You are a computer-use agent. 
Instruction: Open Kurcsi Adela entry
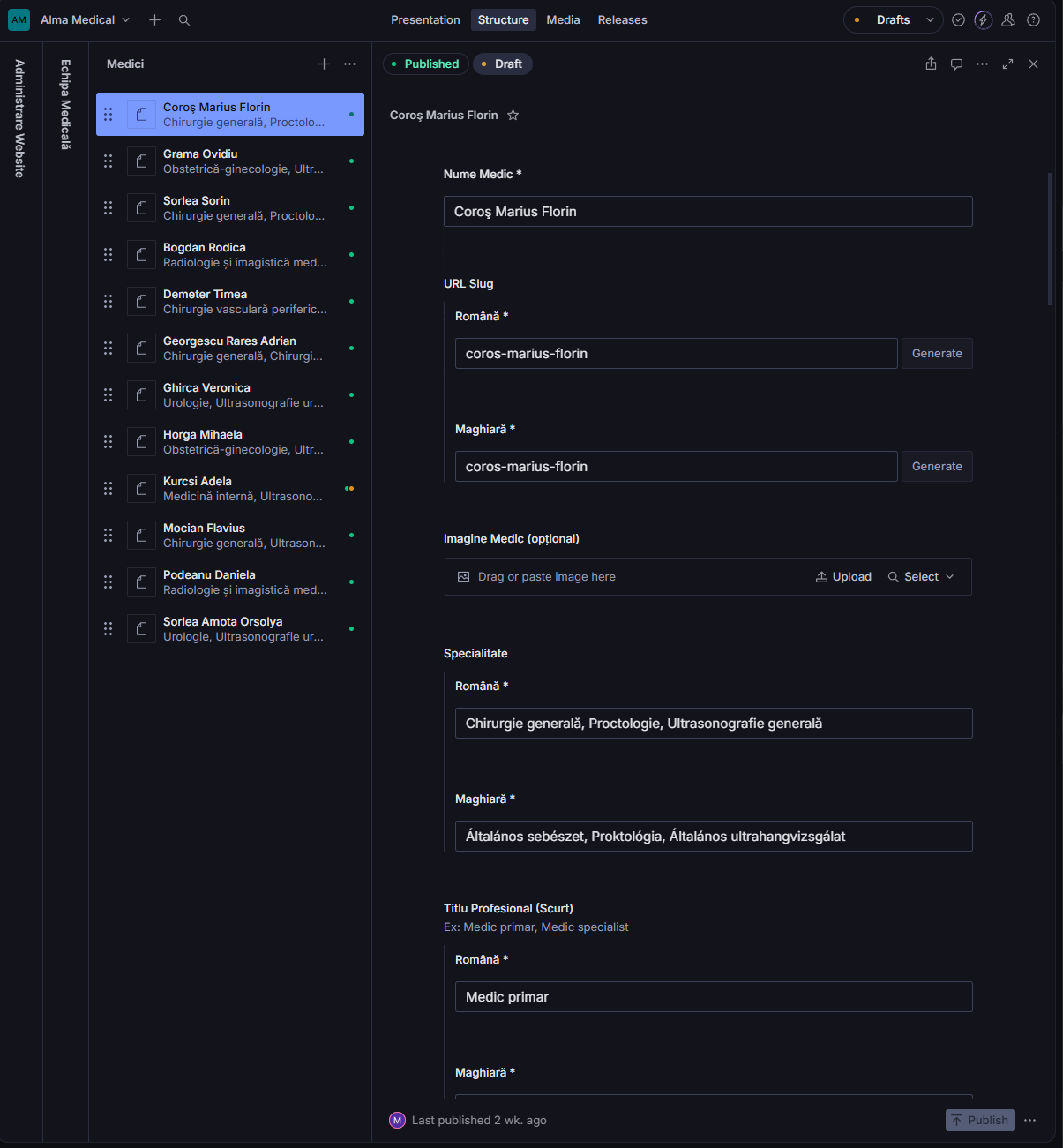[x=230, y=488]
